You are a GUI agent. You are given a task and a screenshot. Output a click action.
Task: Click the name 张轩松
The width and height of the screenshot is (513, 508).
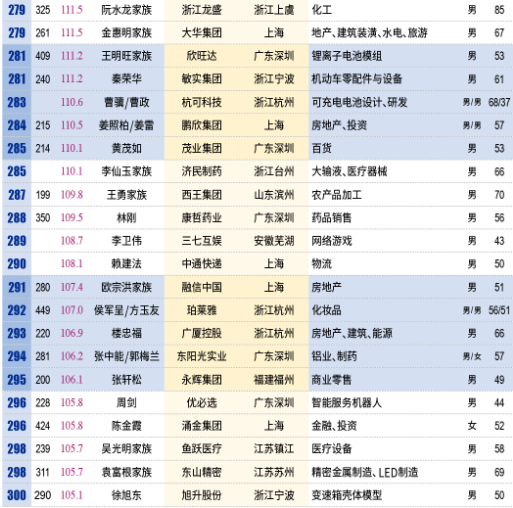tap(127, 380)
